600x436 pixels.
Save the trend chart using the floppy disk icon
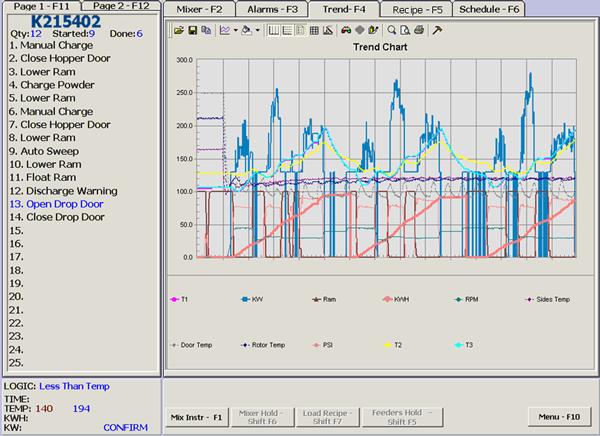point(192,30)
